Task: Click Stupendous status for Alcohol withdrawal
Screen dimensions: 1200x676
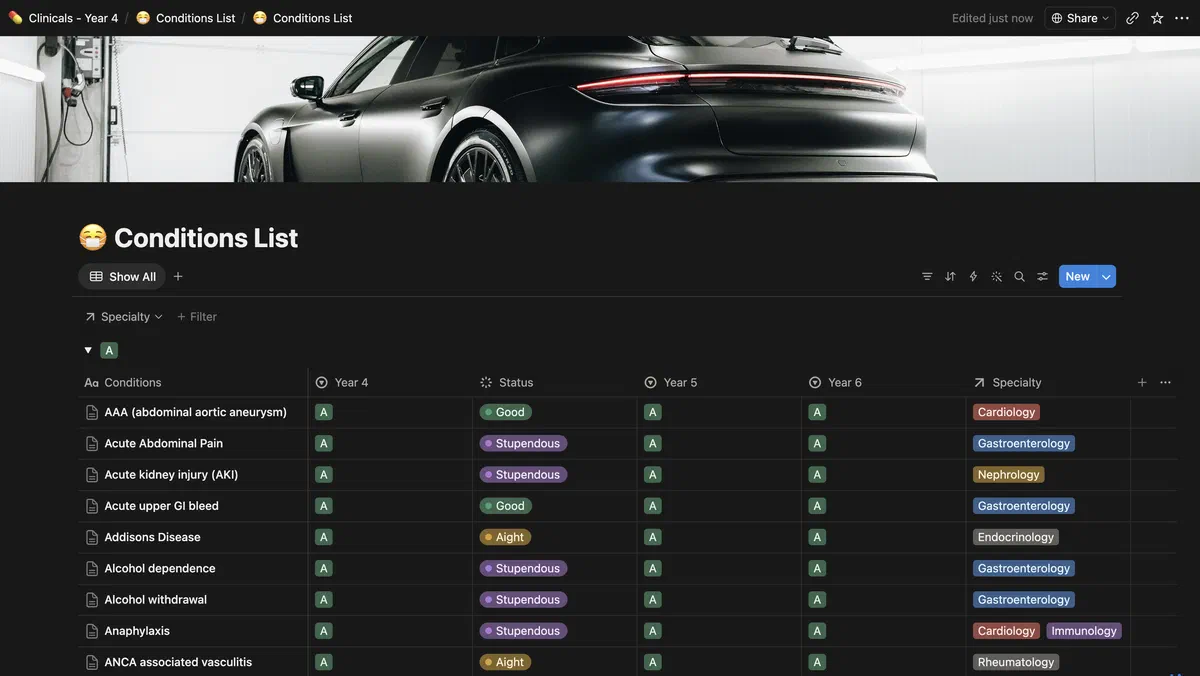Action: (523, 600)
